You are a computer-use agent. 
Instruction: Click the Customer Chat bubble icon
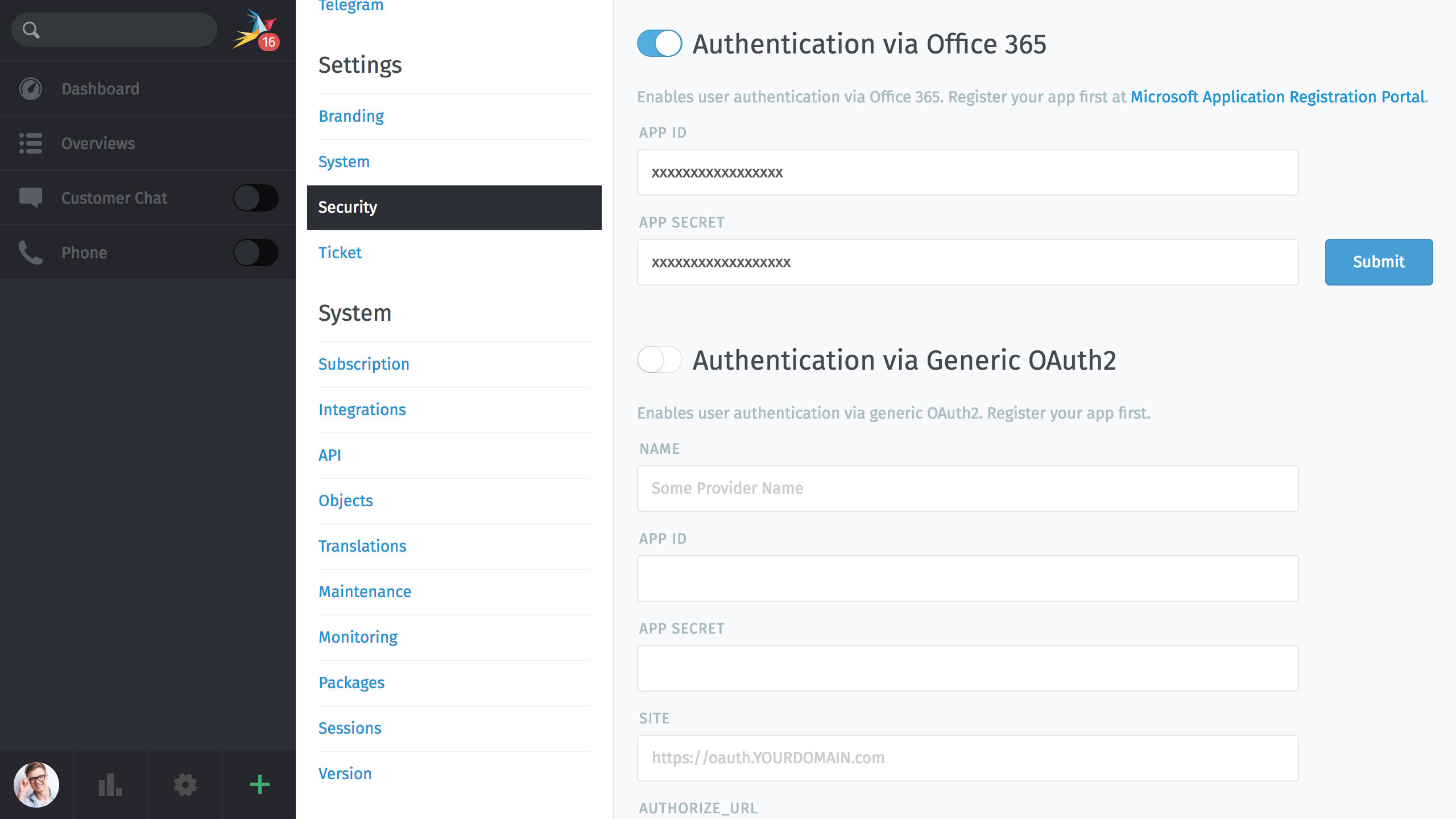pyautogui.click(x=31, y=198)
